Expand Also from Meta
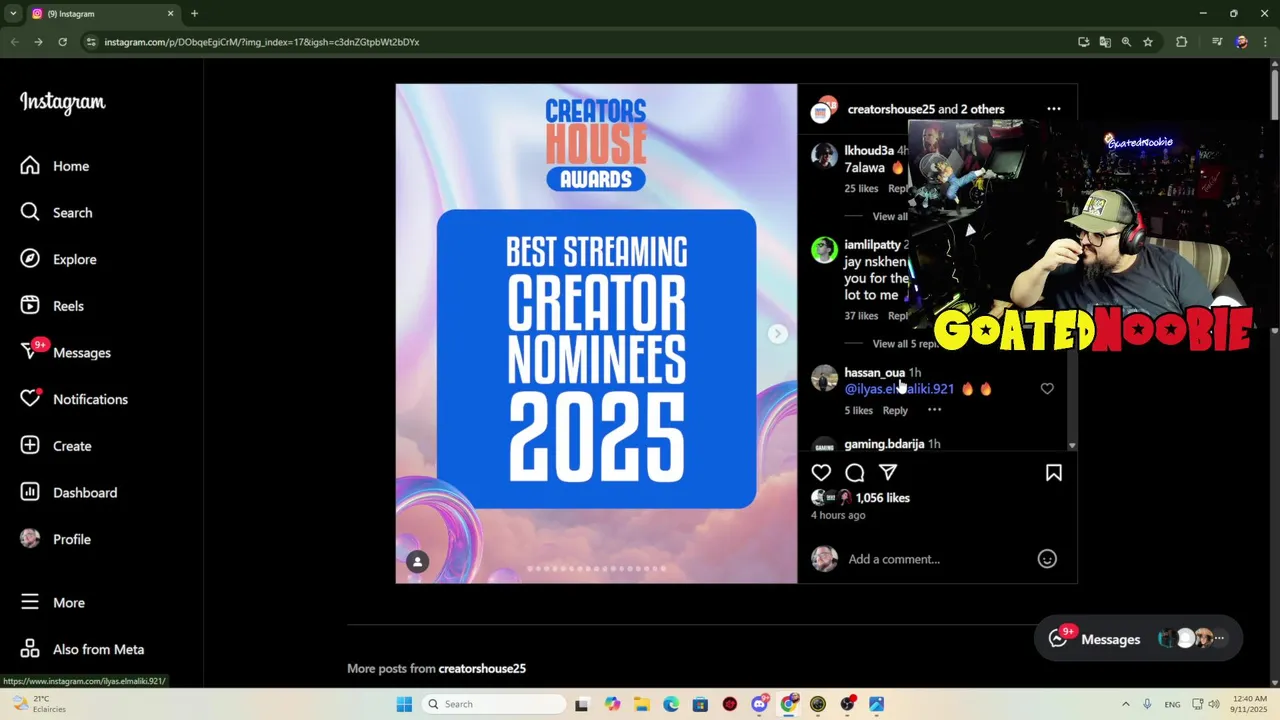The image size is (1280, 720). click(x=83, y=649)
